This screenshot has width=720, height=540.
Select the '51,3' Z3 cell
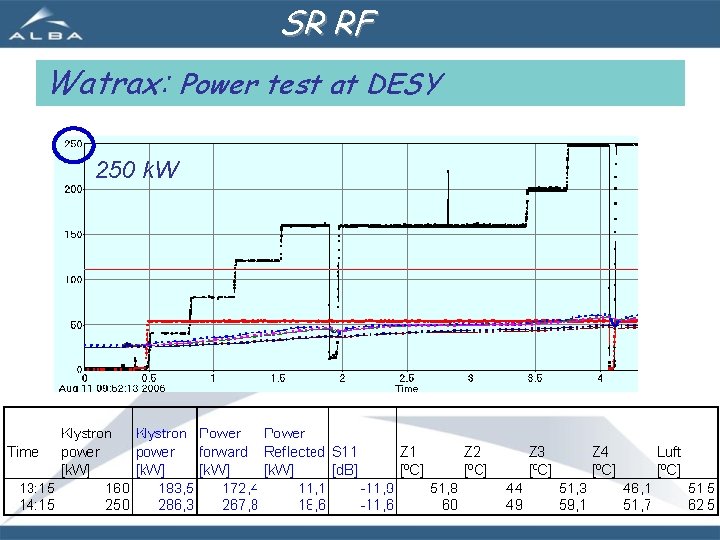(573, 488)
